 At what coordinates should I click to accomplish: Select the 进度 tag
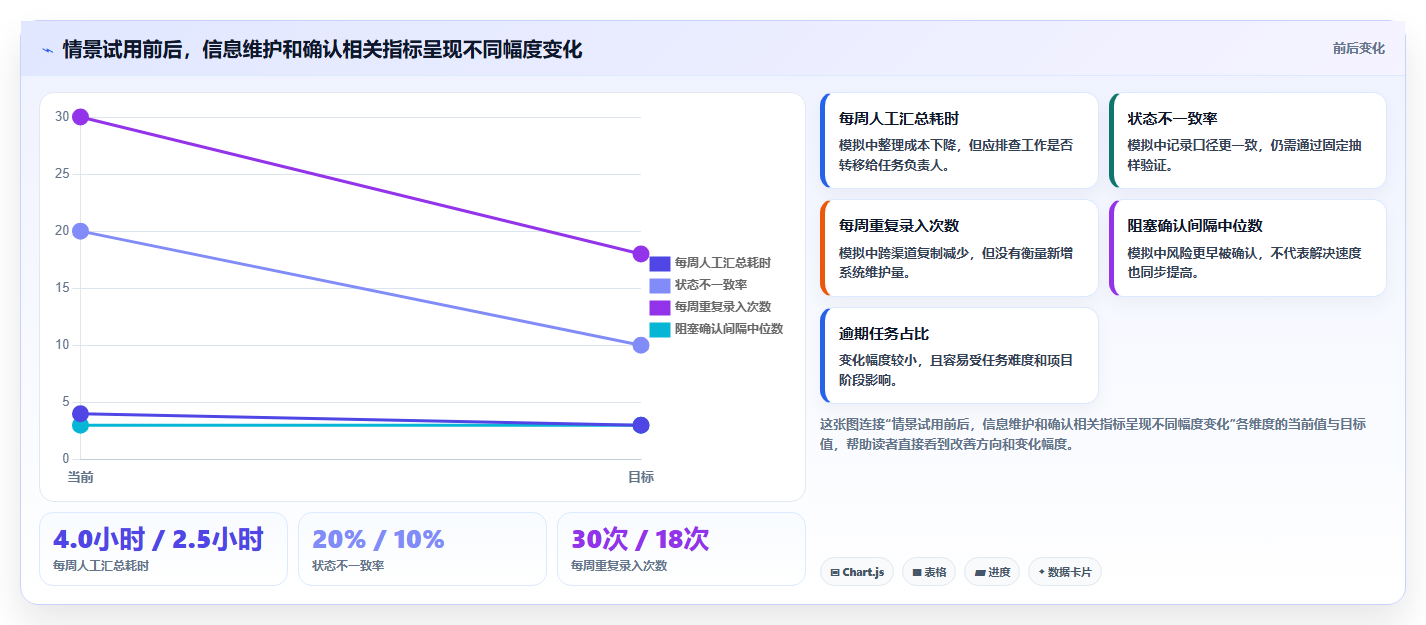tap(992, 572)
